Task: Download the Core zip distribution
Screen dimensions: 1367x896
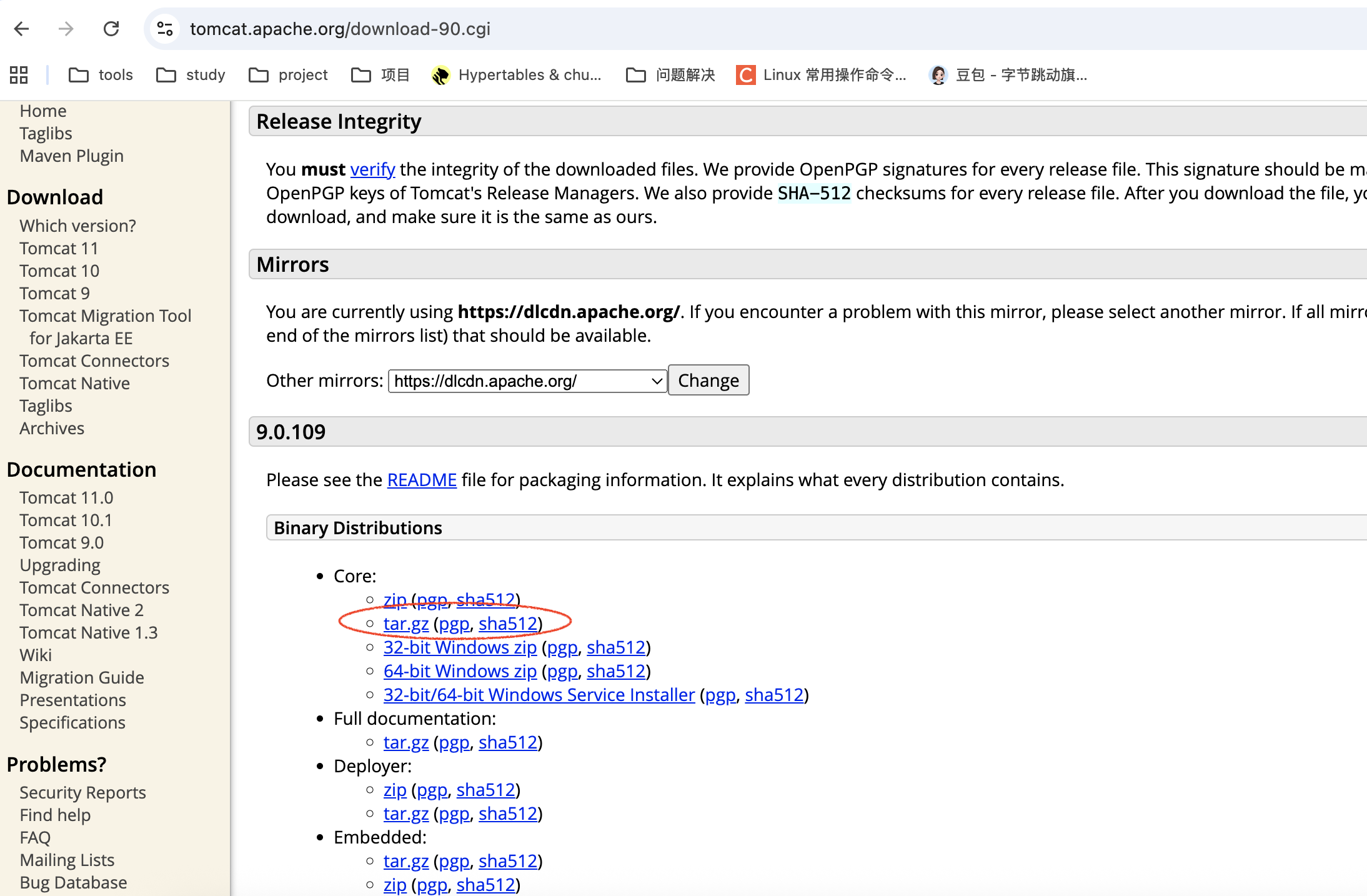Action: click(395, 600)
